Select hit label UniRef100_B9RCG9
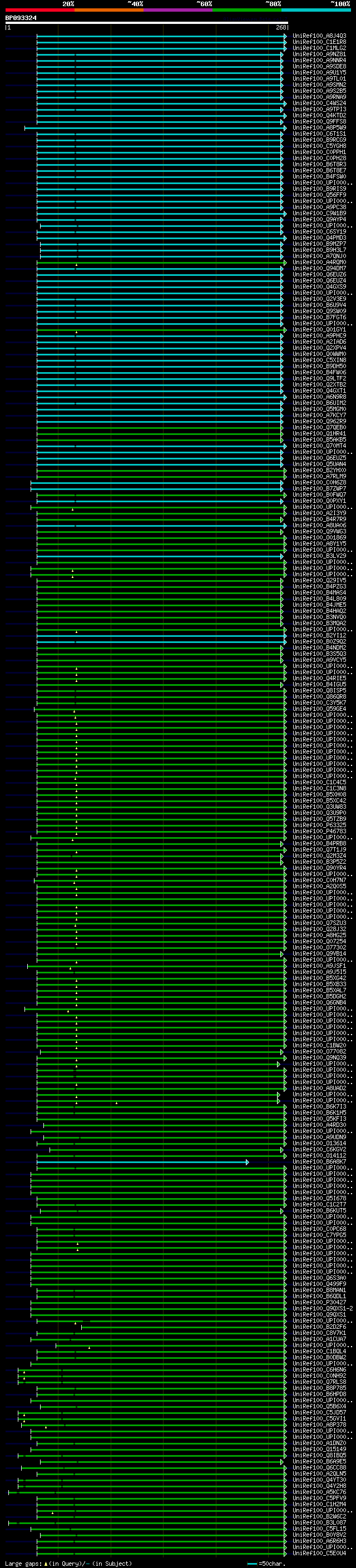 (x=319, y=140)
